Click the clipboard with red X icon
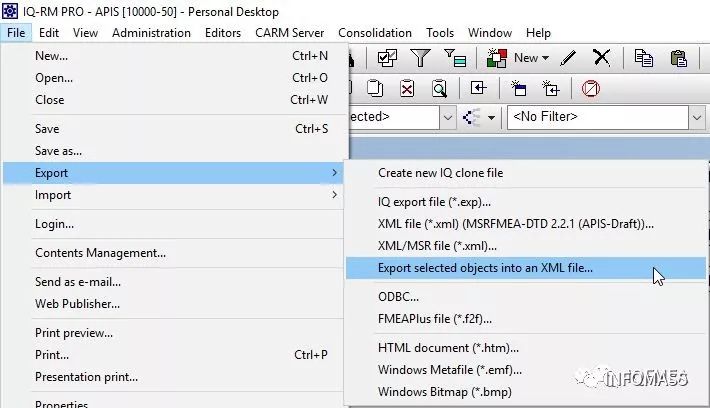Image resolution: width=710 pixels, height=408 pixels. [407, 88]
